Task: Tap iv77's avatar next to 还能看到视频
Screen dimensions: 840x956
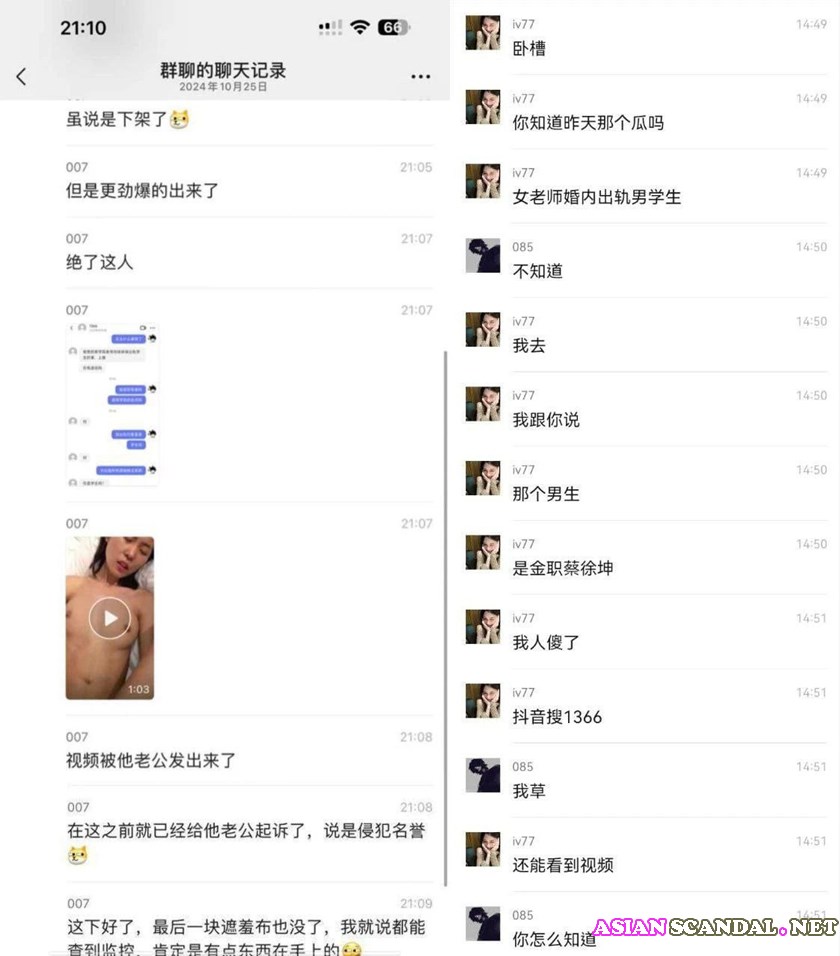Action: (483, 849)
